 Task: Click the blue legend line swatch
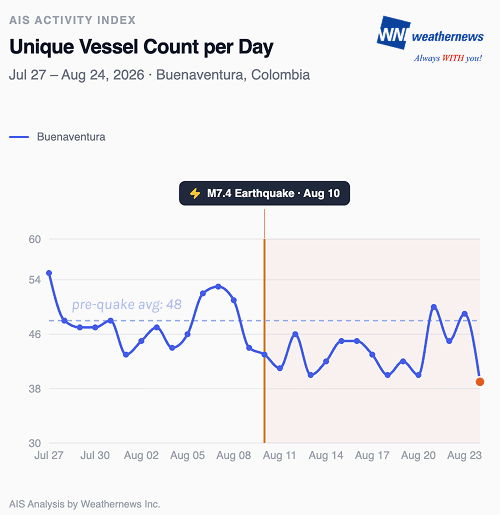[19, 137]
